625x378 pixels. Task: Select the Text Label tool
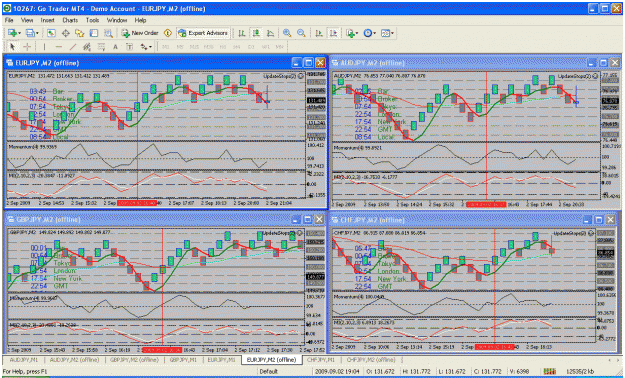(129, 47)
